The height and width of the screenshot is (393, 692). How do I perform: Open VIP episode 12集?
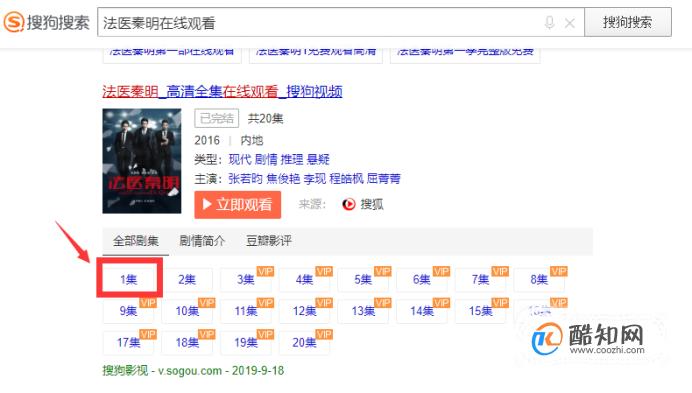pos(305,311)
